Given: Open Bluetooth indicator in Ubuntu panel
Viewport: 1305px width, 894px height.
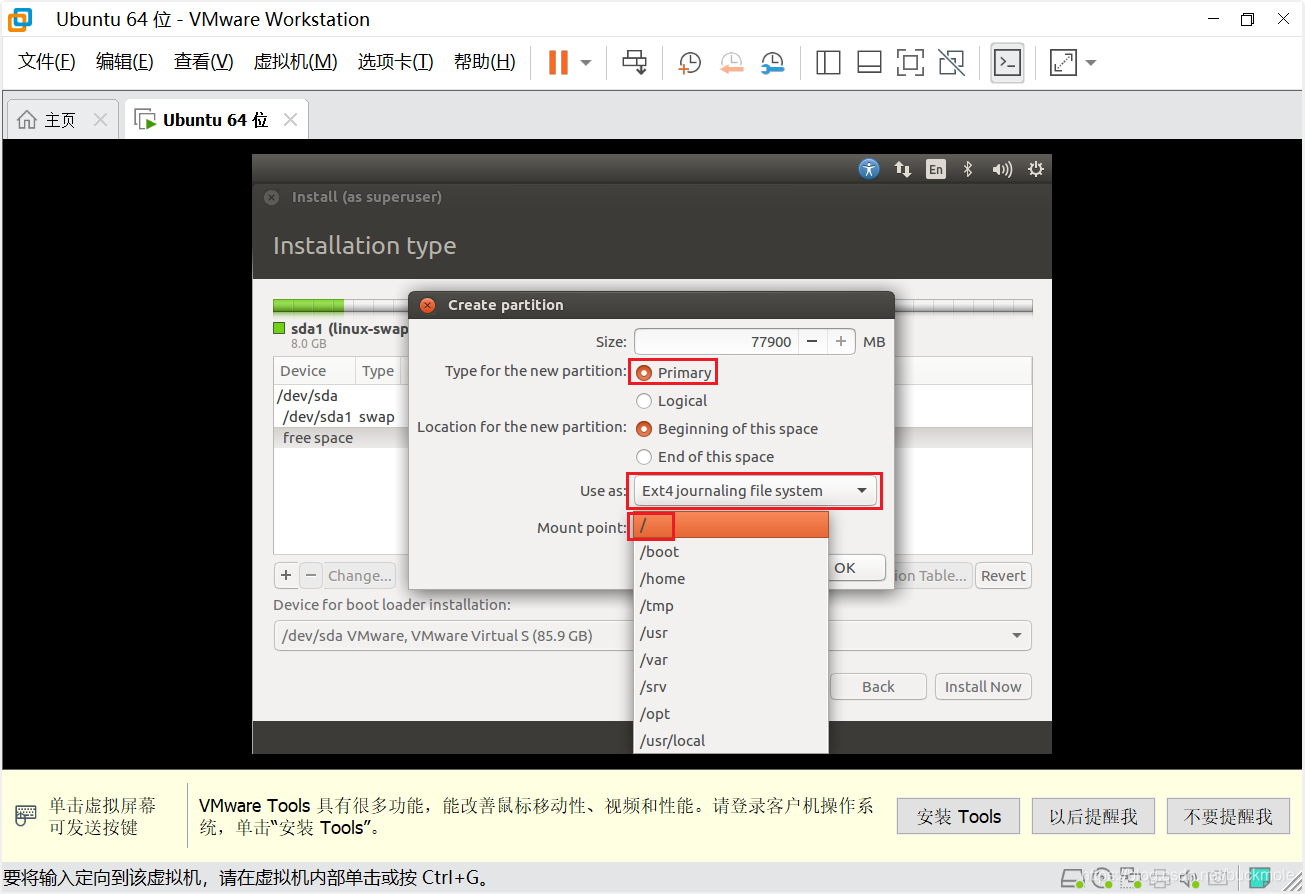Looking at the screenshot, I should 968,169.
